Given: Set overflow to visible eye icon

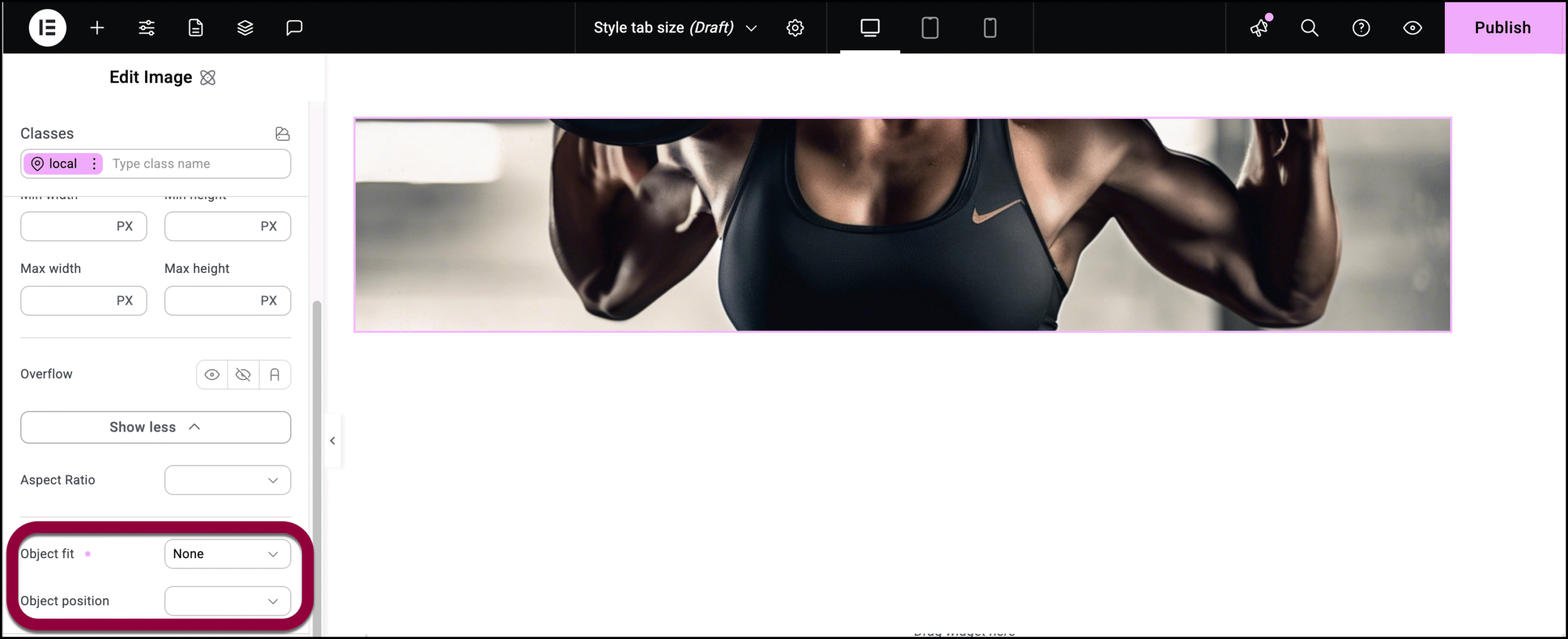Looking at the screenshot, I should coord(212,375).
